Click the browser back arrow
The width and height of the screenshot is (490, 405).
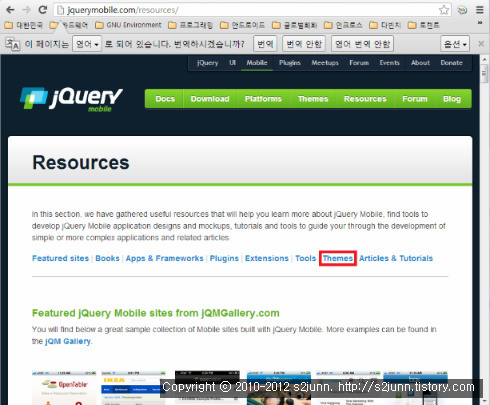(11, 10)
